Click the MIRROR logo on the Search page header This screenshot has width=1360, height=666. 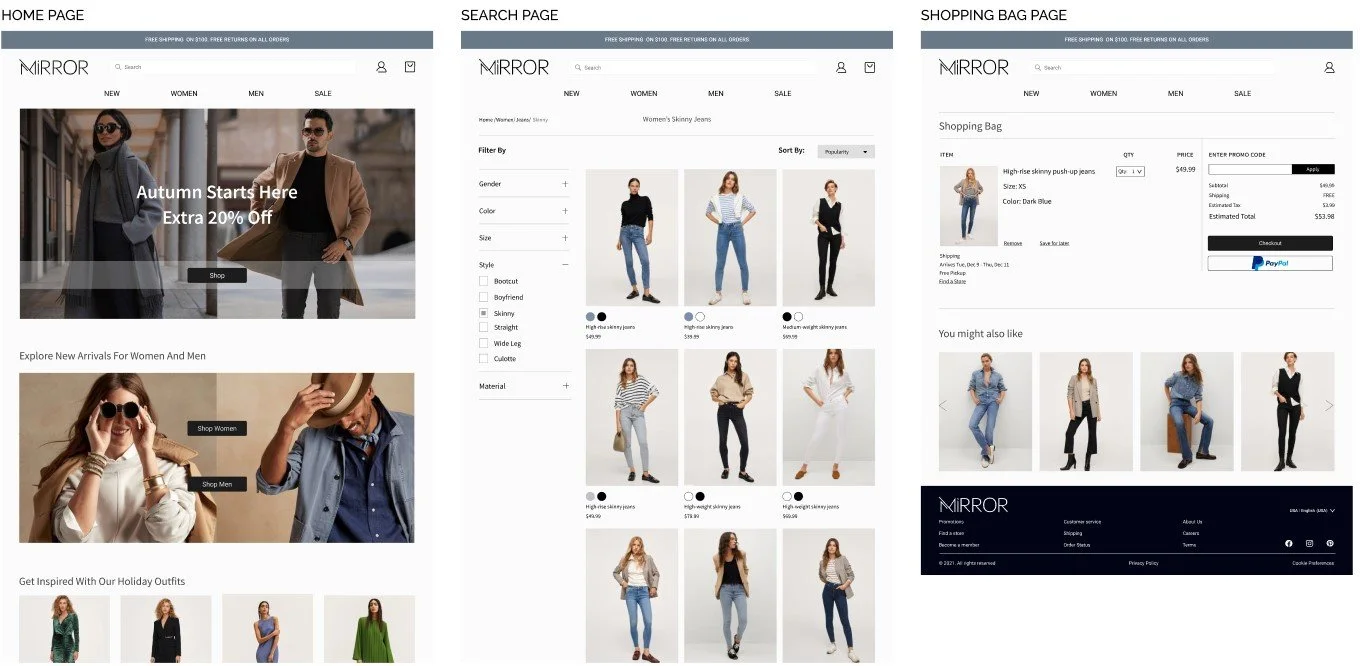click(514, 67)
